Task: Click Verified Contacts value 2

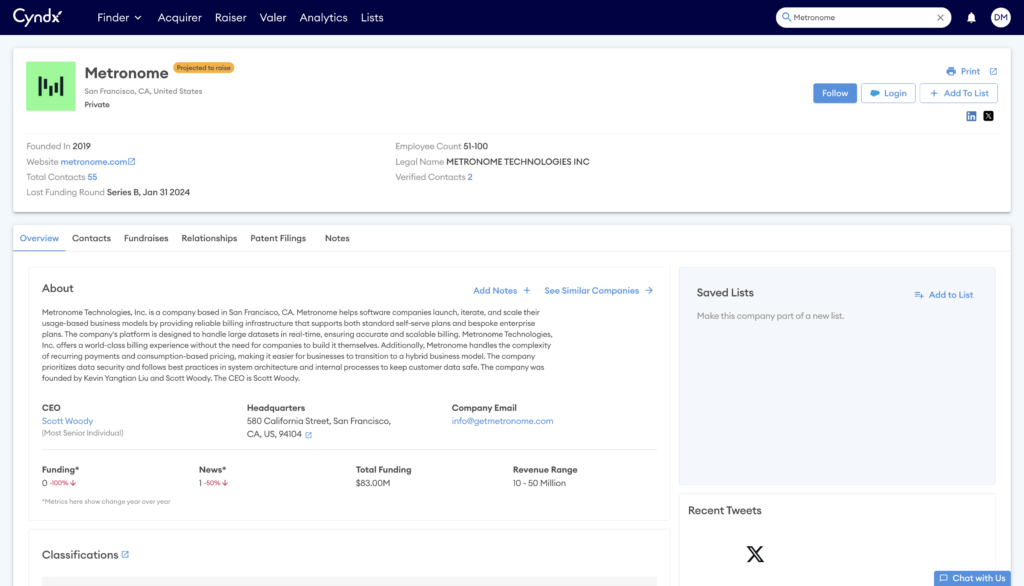Action: tap(470, 177)
